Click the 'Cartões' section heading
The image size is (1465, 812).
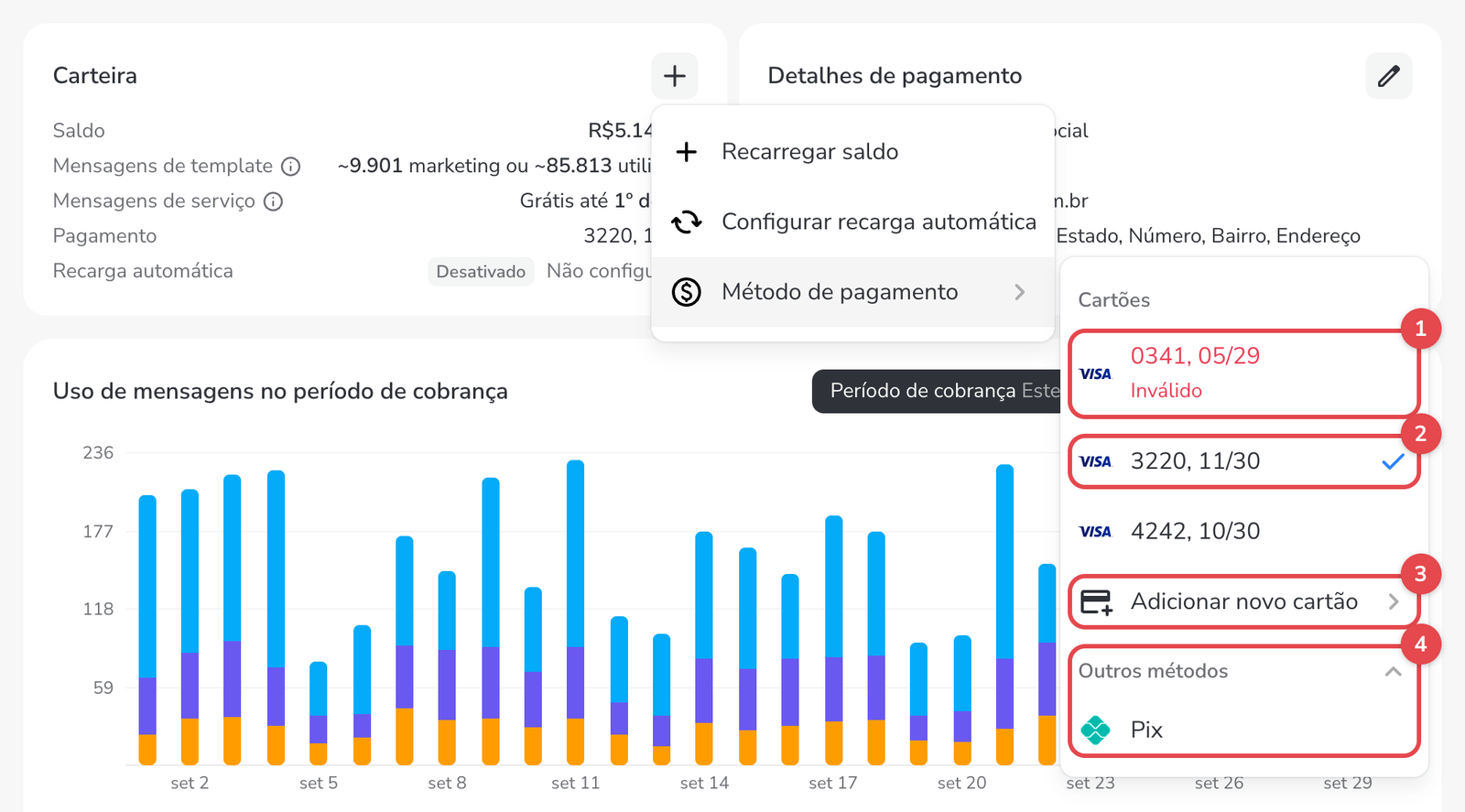(1113, 300)
